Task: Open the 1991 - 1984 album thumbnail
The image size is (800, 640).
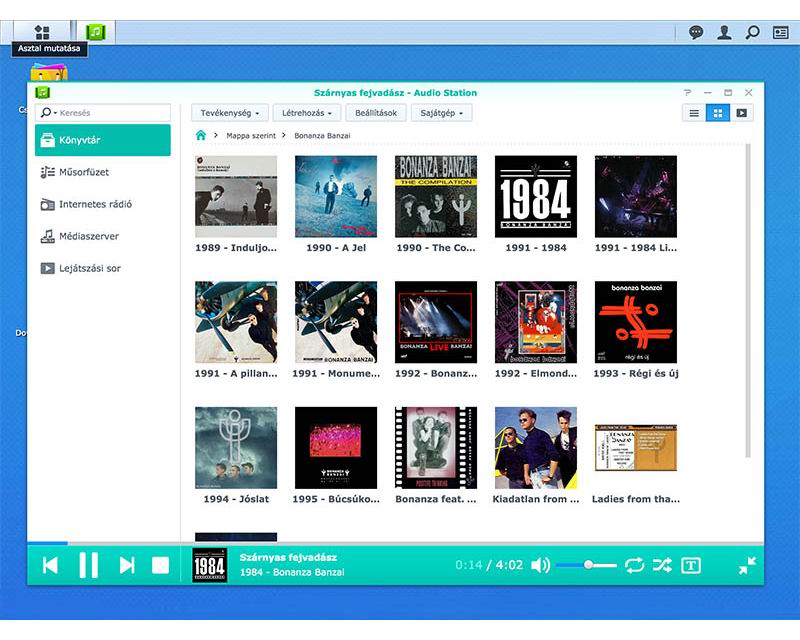Action: 536,196
